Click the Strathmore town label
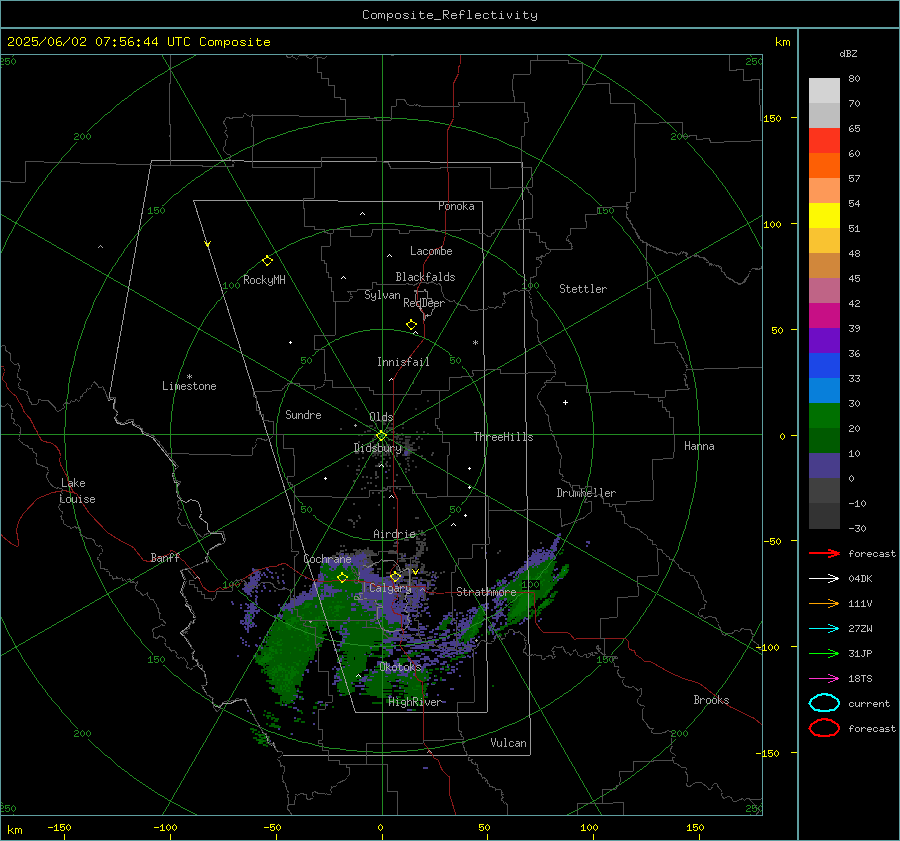Viewport: 900px width, 841px height. pyautogui.click(x=486, y=592)
